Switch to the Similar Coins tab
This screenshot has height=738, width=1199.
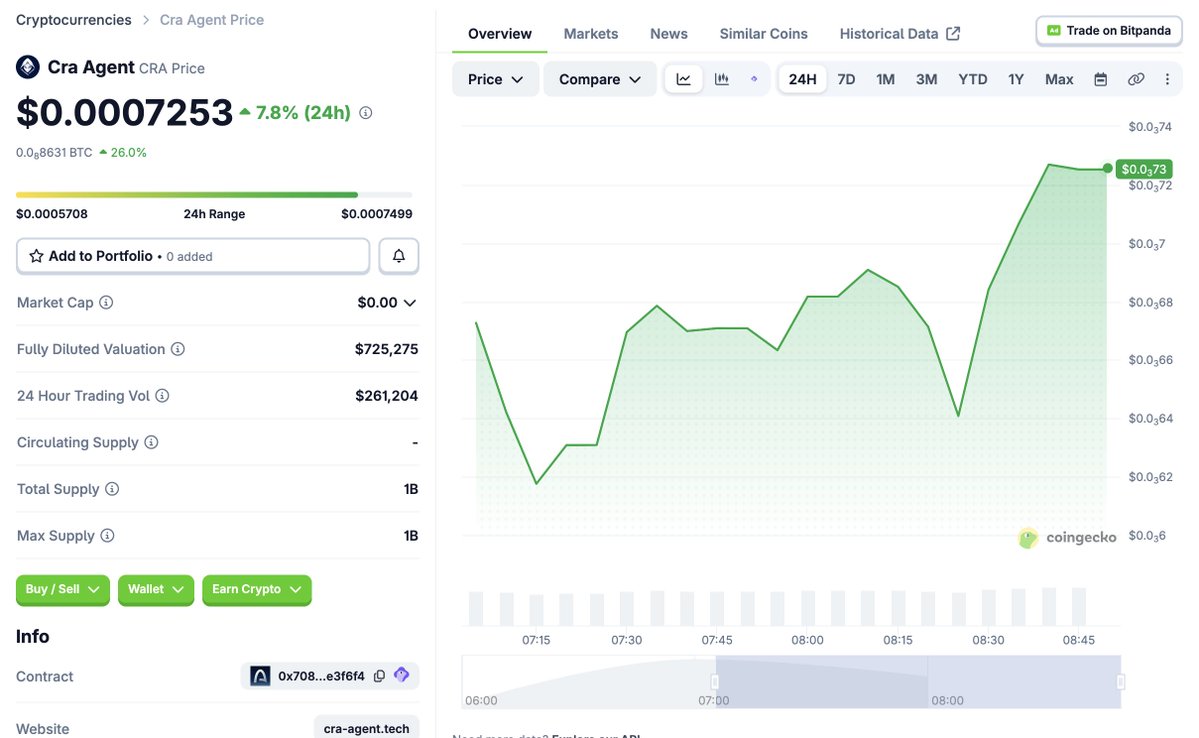click(763, 34)
